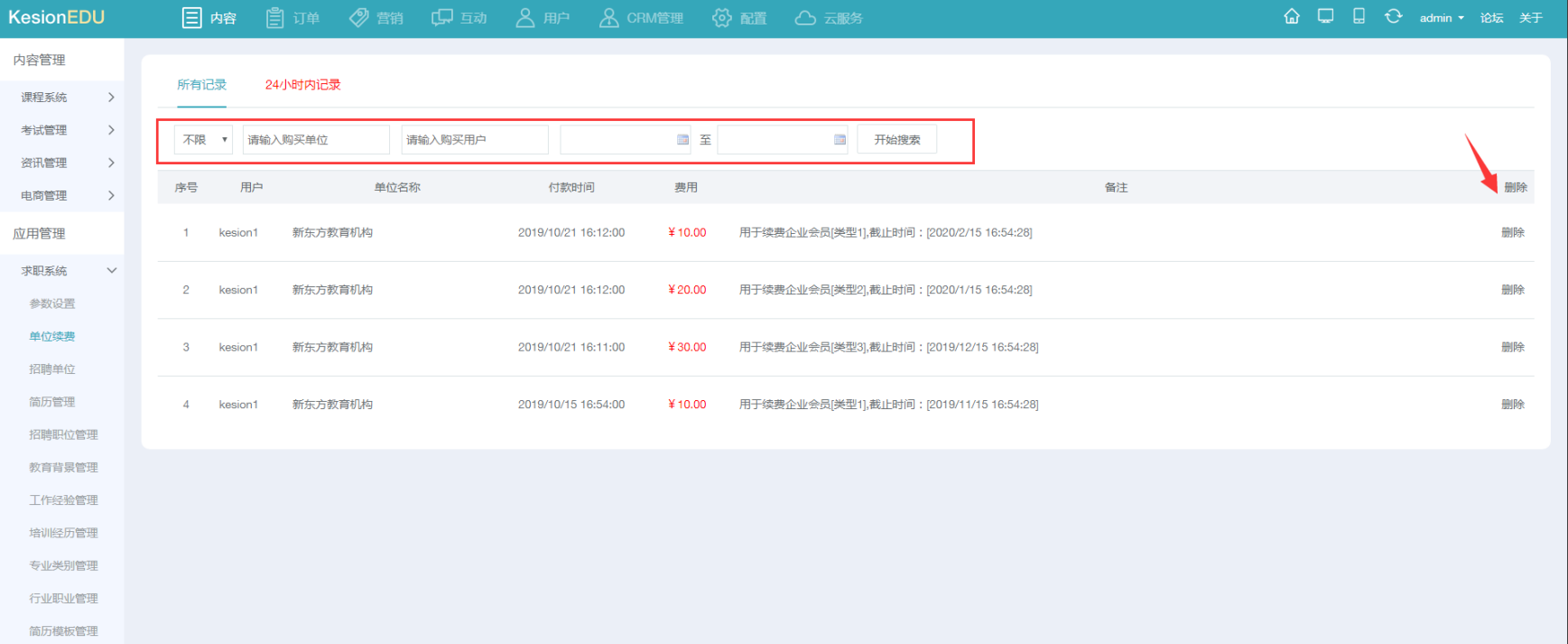Expand the admin account dropdown
This screenshot has width=1568, height=644.
(x=1442, y=18)
